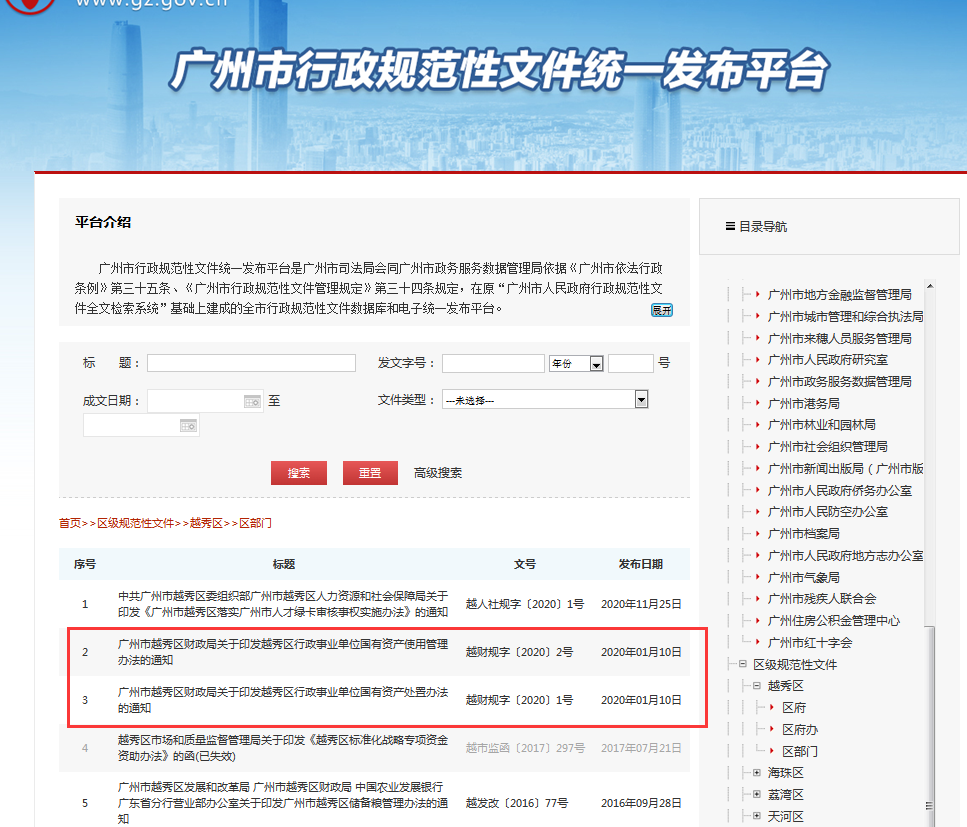Collapse the 越秀区 tree node

point(757,686)
